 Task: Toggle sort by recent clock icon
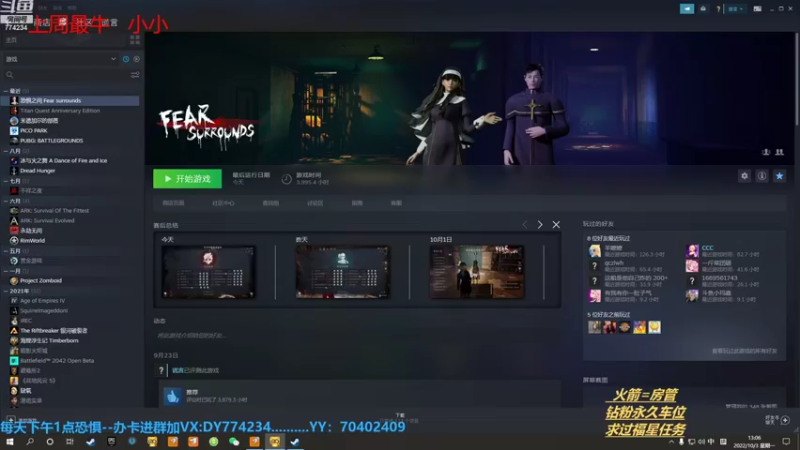coord(126,59)
